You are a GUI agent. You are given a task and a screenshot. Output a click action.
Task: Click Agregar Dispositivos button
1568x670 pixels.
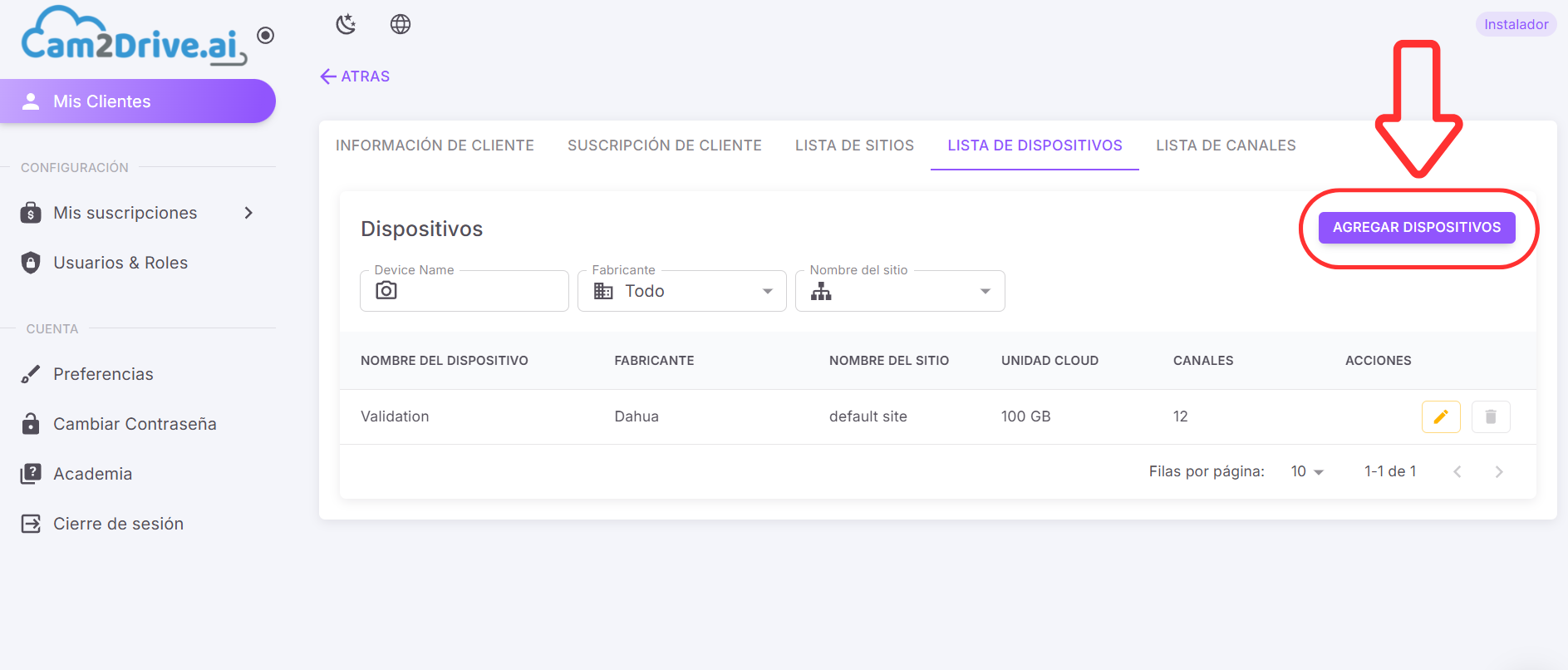(1417, 227)
